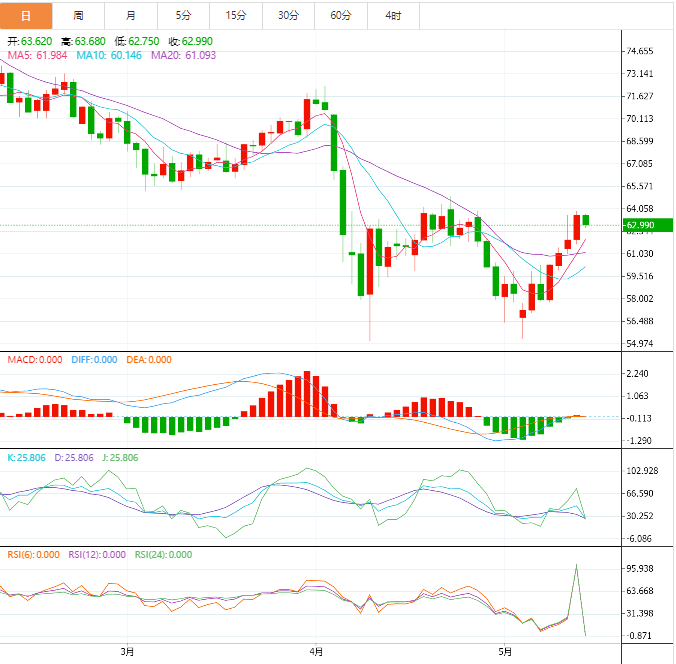Click the MA10: 60.146 indicator label
676x664 pixels.
point(109,55)
